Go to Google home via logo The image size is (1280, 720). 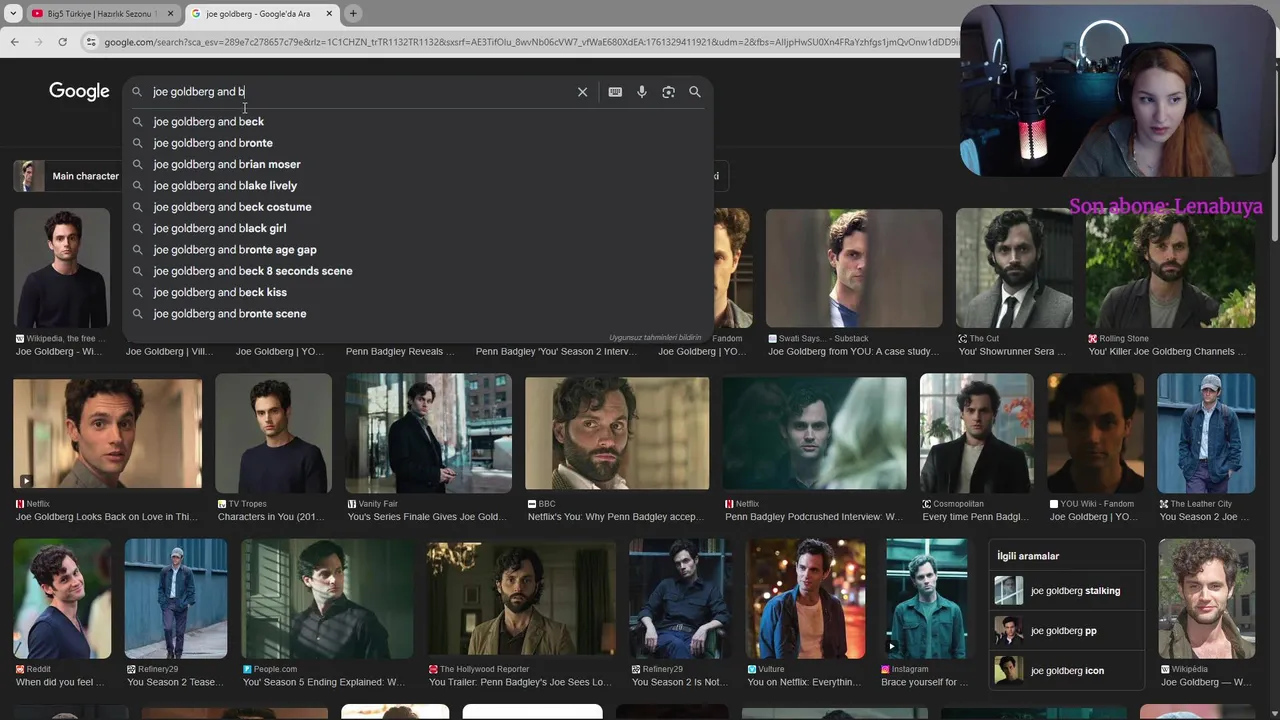pos(79,91)
